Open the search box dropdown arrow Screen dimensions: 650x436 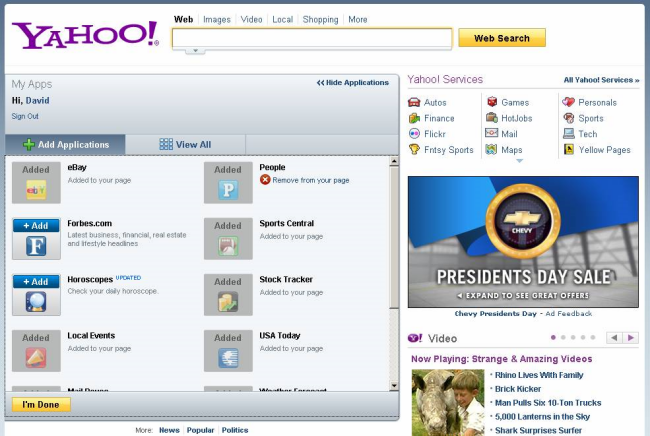point(195,51)
